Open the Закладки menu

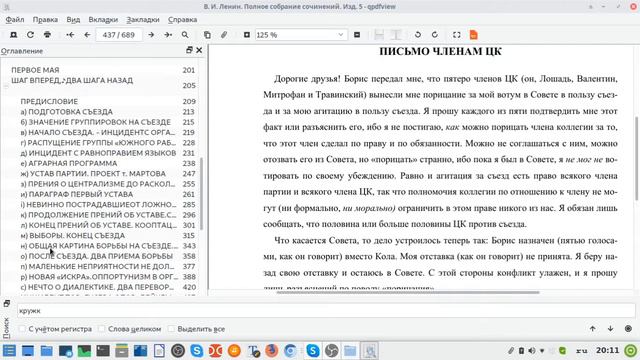click(x=143, y=20)
